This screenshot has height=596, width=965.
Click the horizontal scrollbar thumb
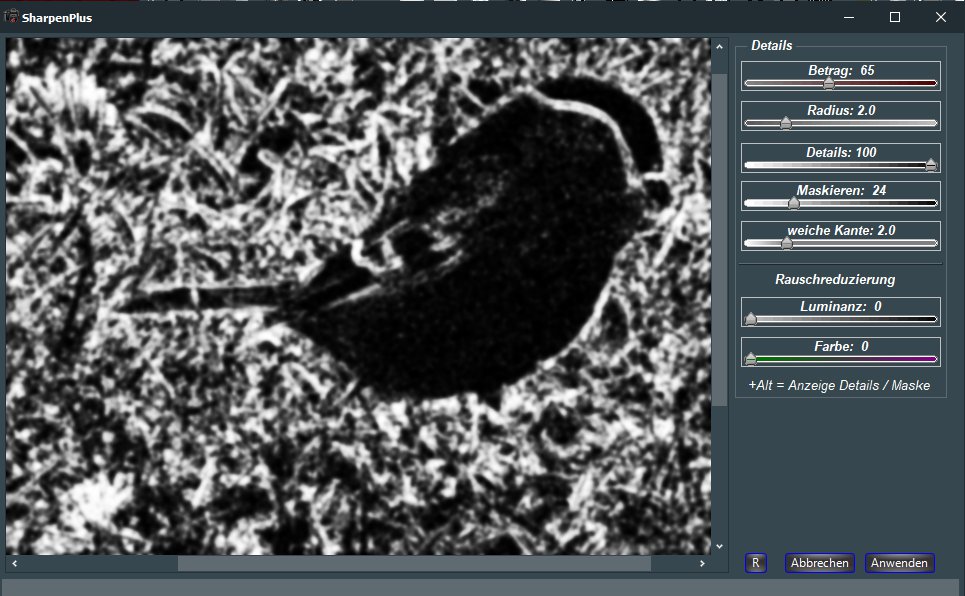click(413, 563)
